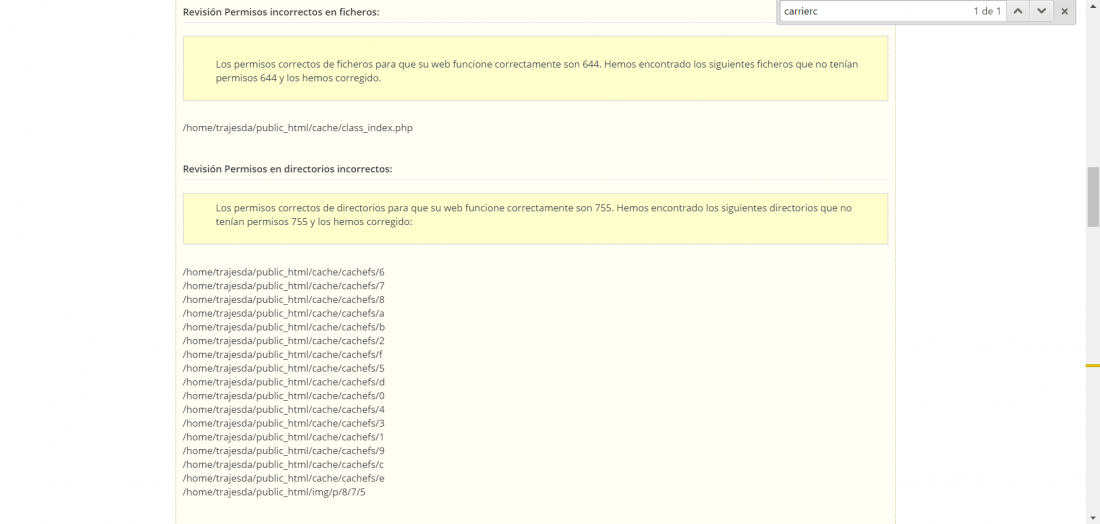Select path ending 'cachefs/4'
1100x524 pixels.
click(283, 410)
